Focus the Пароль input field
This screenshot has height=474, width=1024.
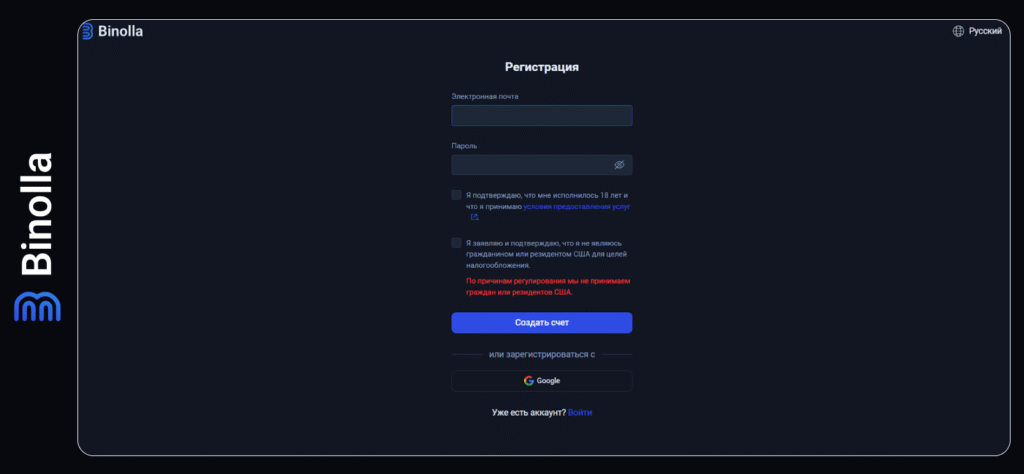(541, 165)
